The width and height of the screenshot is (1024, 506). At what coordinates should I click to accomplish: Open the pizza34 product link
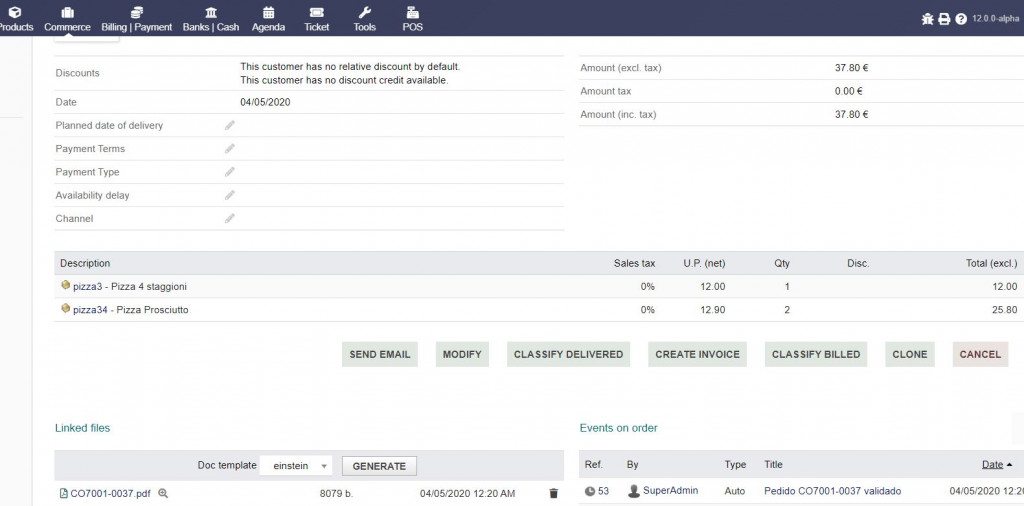97,310
